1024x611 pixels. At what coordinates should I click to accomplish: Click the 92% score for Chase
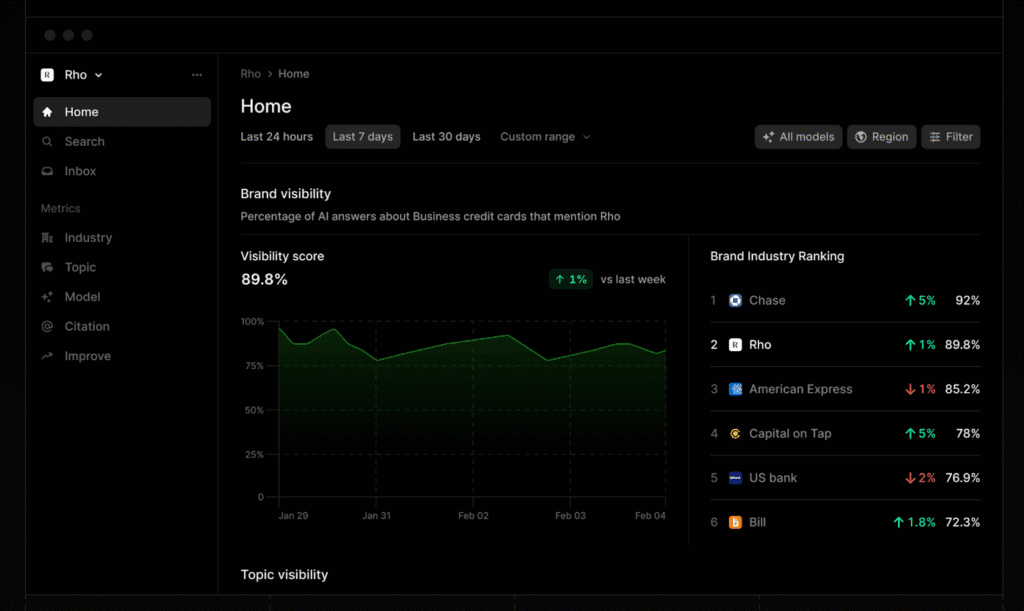[967, 300]
